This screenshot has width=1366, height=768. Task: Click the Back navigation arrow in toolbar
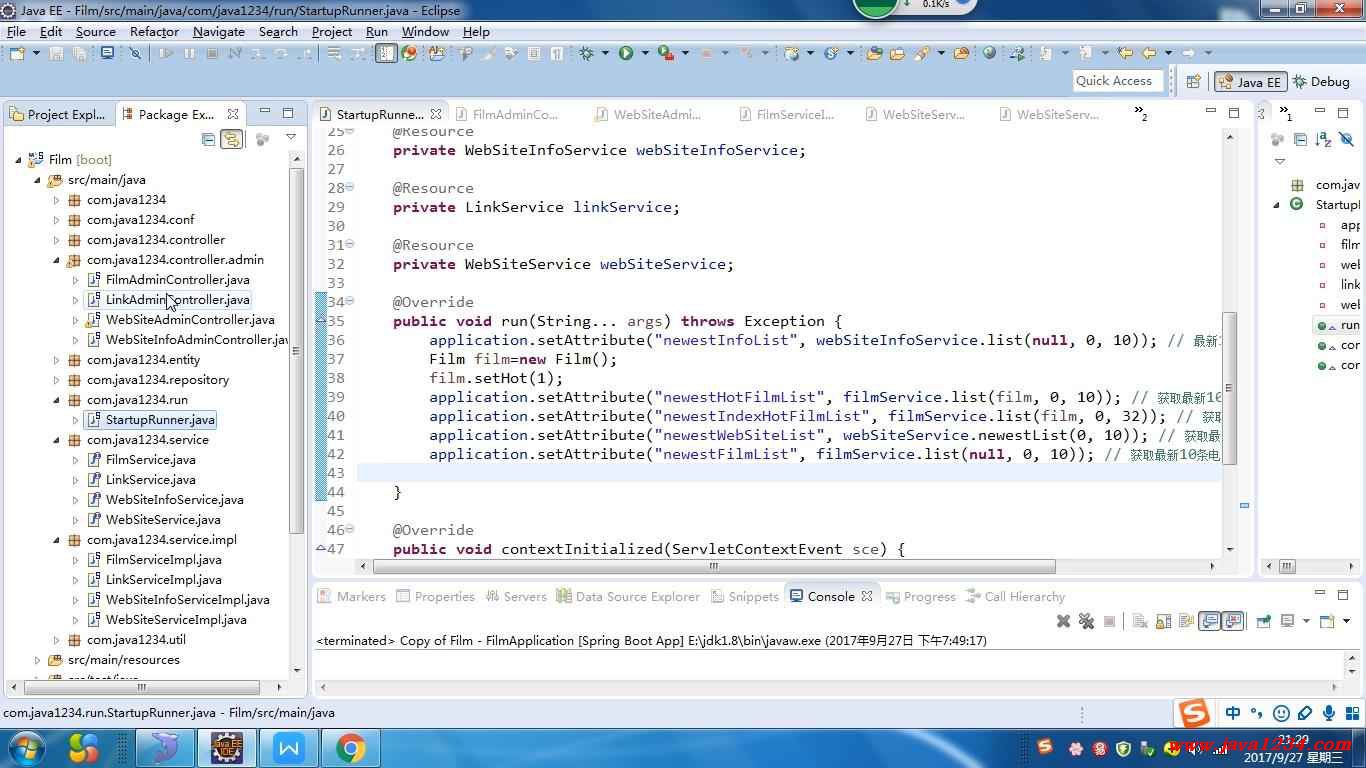pos(1149,53)
